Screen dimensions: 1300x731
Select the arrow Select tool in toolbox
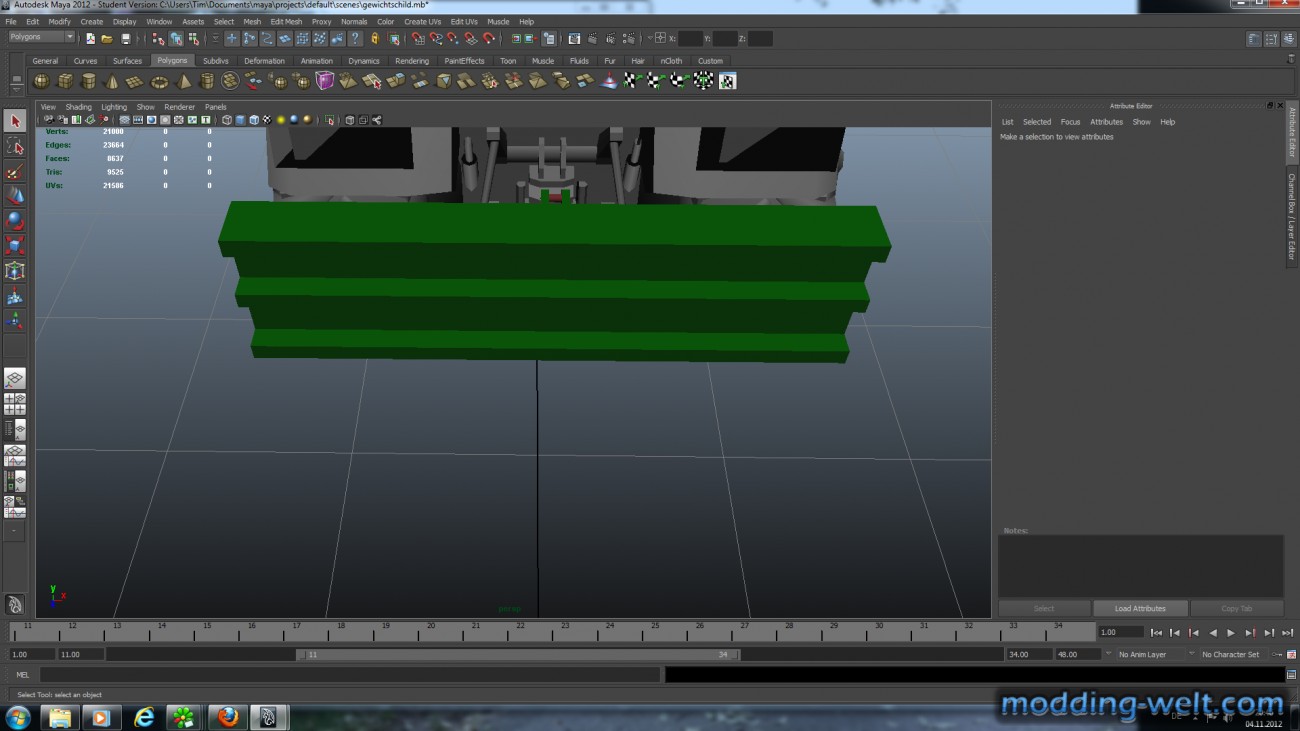tap(15, 121)
